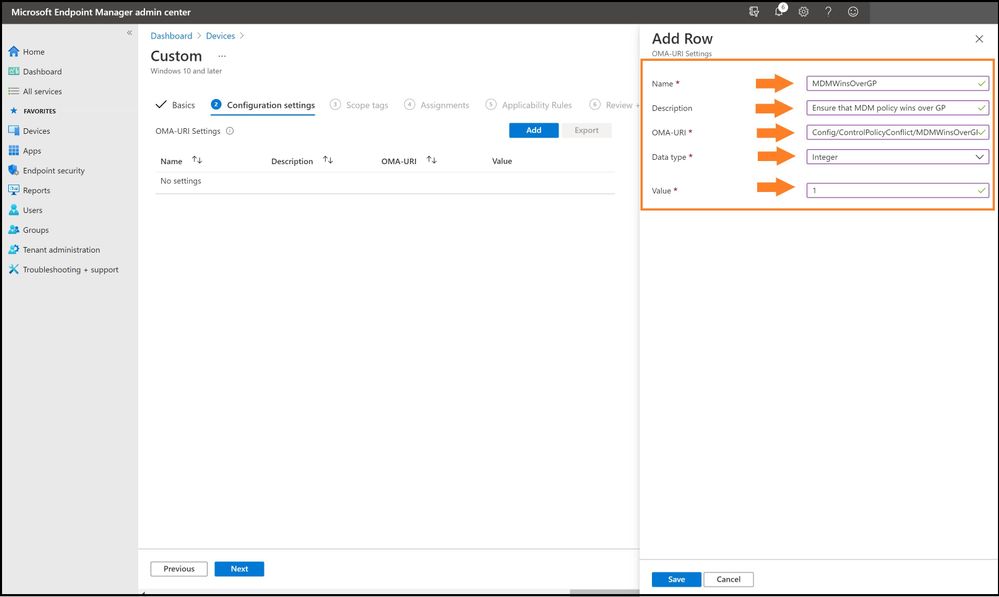
Task: Click the Devices breadcrumb link
Action: (220, 36)
